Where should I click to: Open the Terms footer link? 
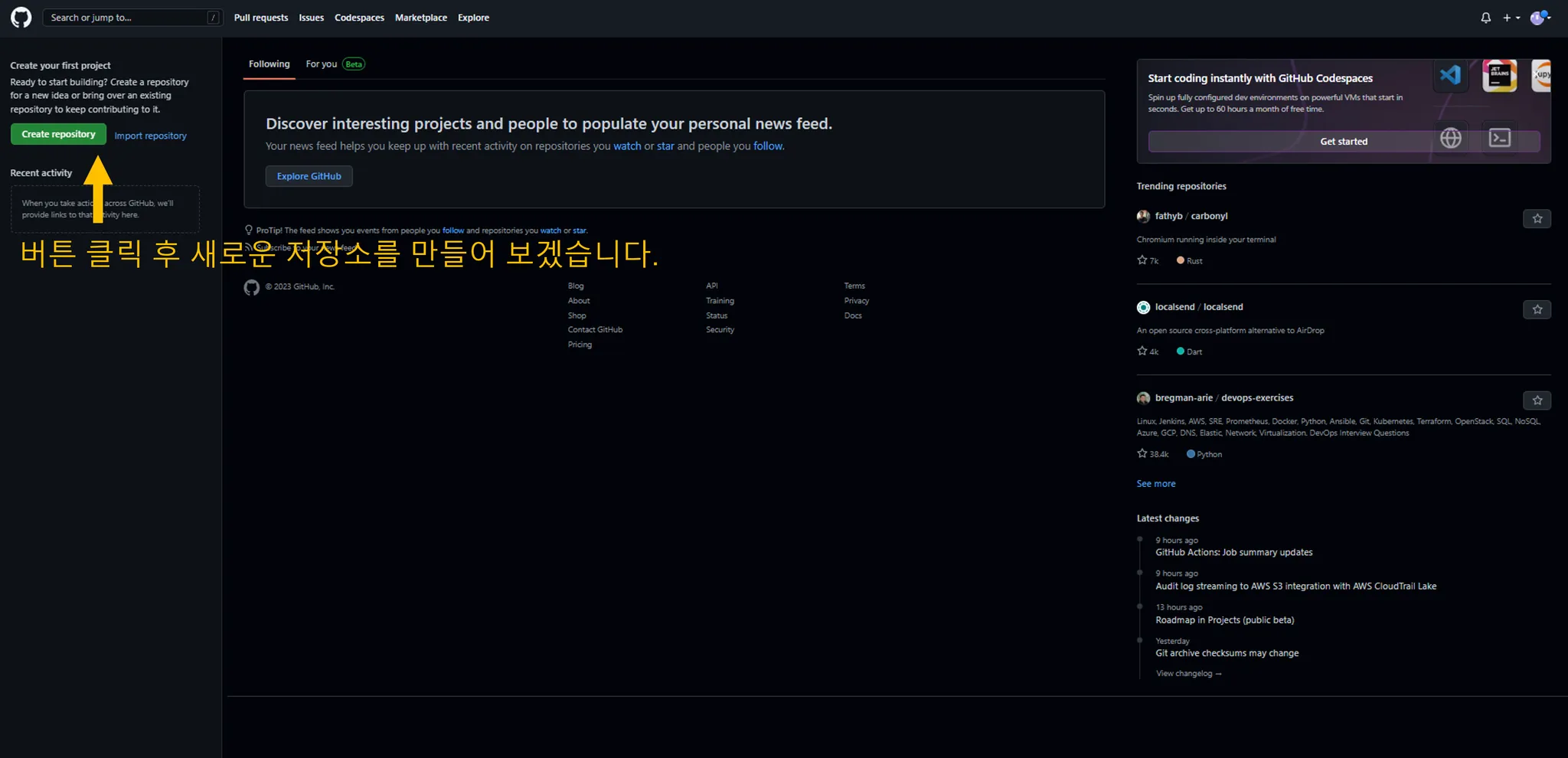coord(854,286)
